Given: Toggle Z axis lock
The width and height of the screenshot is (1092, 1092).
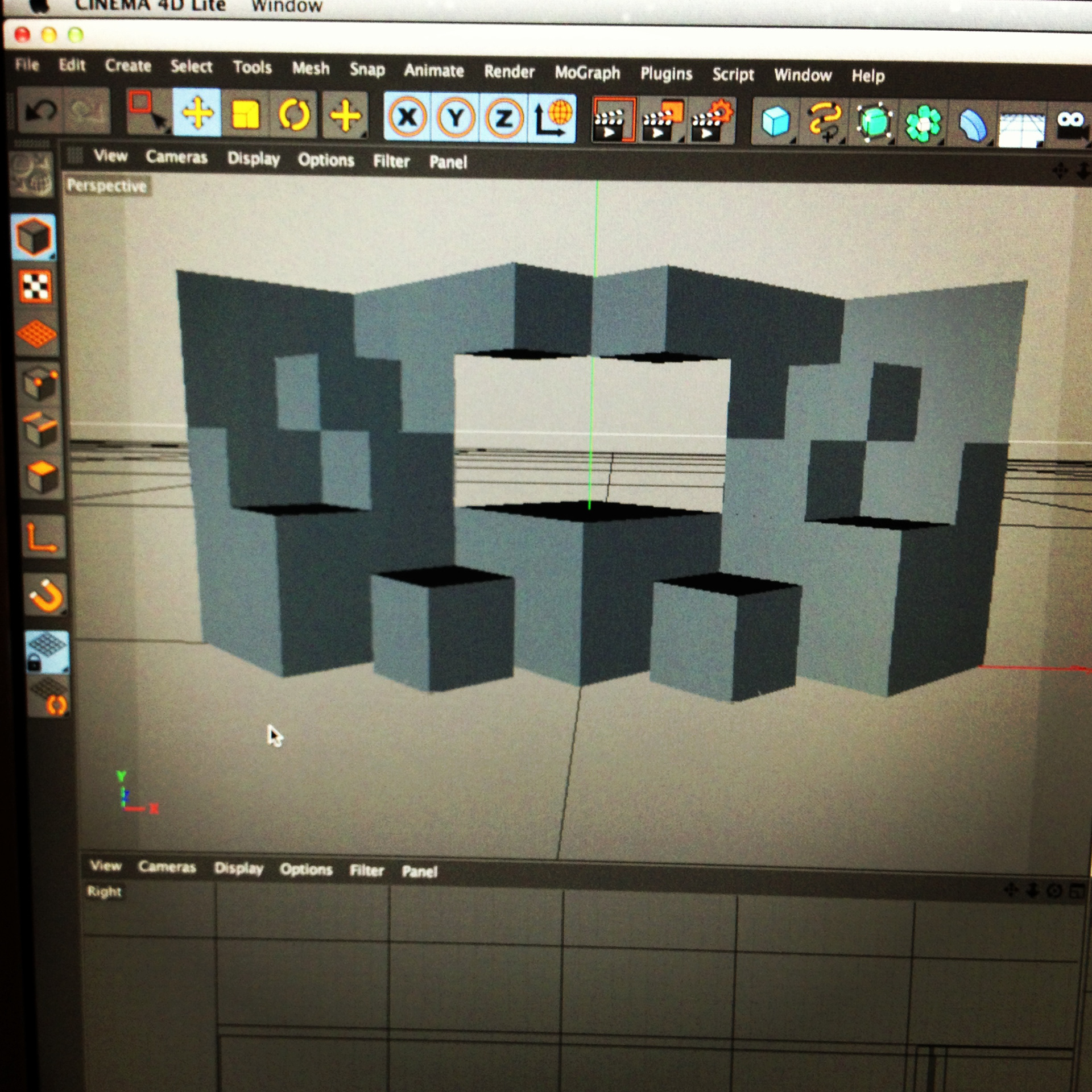Looking at the screenshot, I should pos(504,119).
